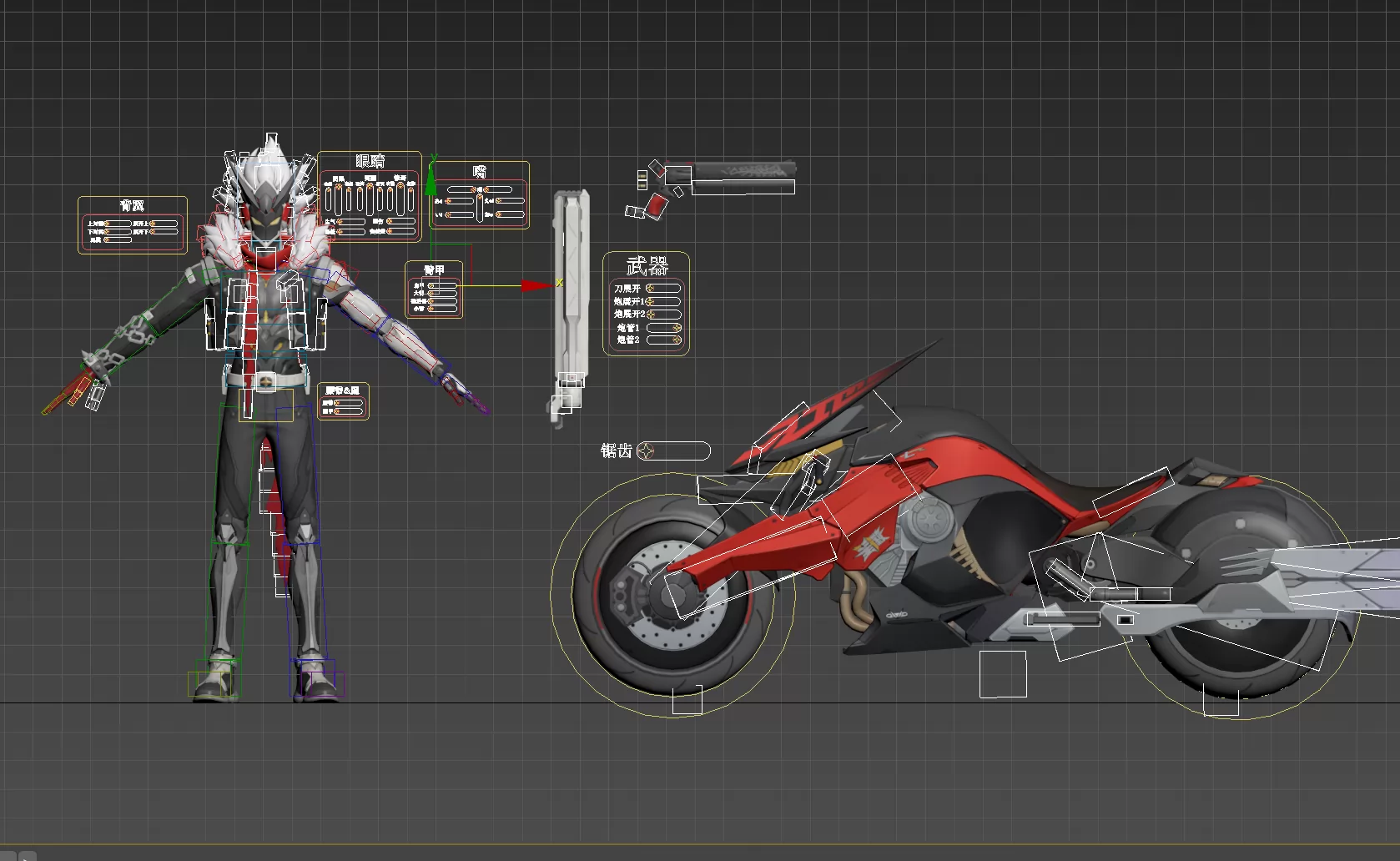Image resolution: width=1400 pixels, height=861 pixels.
Task: Click the 炮展开2 slider knob
Action: tap(650, 315)
